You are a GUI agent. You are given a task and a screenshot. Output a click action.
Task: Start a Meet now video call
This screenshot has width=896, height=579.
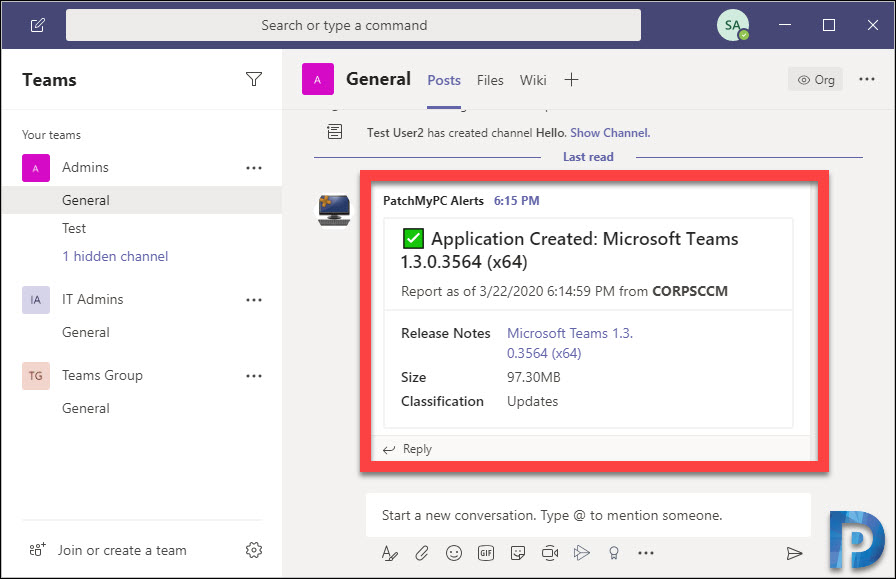pyautogui.click(x=550, y=553)
